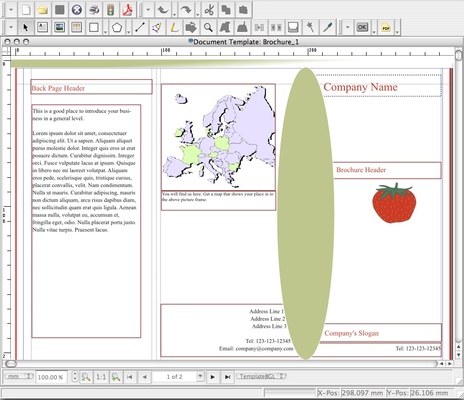The width and height of the screenshot is (464, 400).
Task: Activate the Zoom magnifier tool
Action: point(208,27)
